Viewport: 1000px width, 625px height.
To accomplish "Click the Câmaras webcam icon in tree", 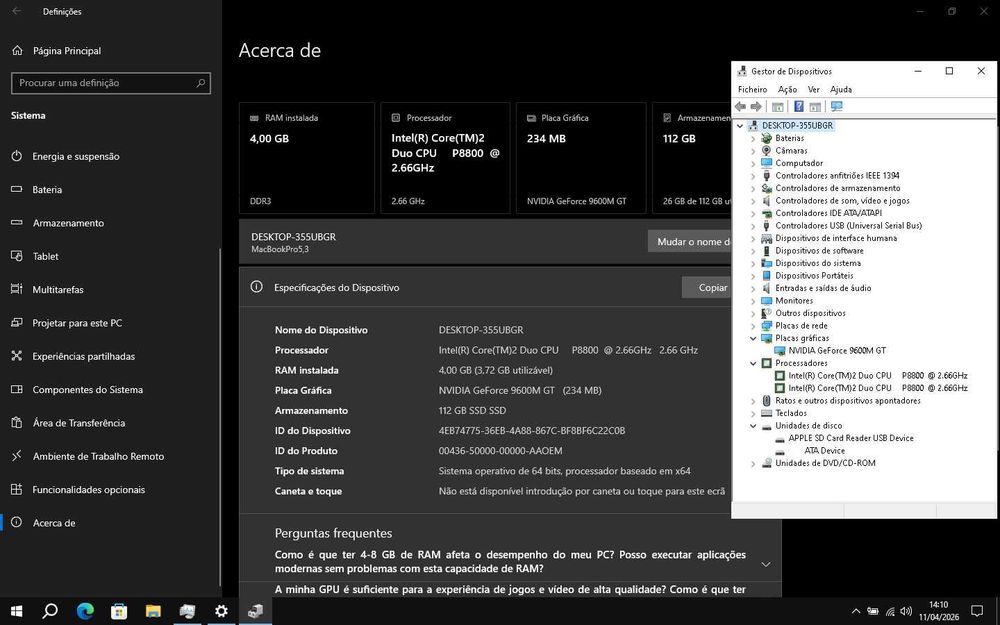I will point(767,151).
